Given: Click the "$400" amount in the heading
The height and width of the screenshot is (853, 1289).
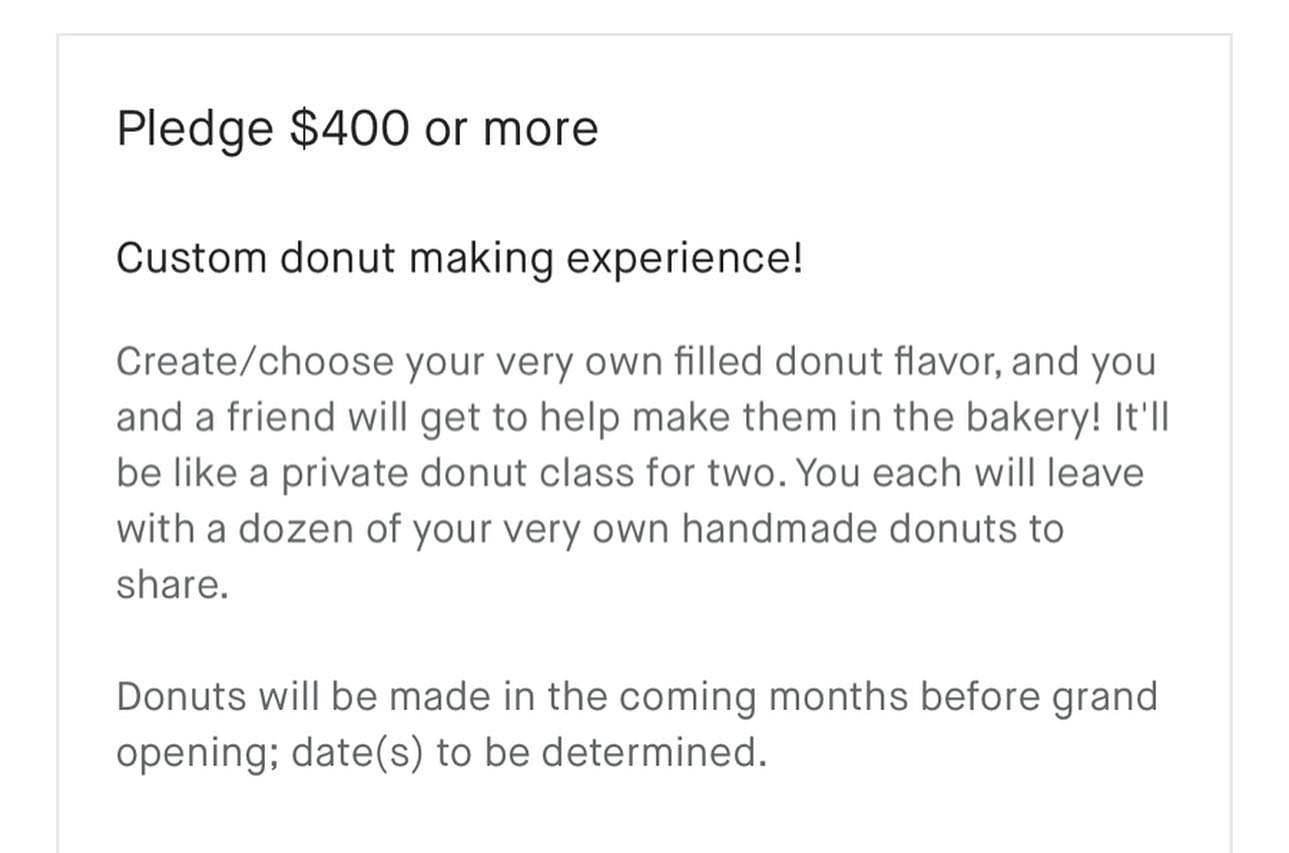Looking at the screenshot, I should 350,128.
